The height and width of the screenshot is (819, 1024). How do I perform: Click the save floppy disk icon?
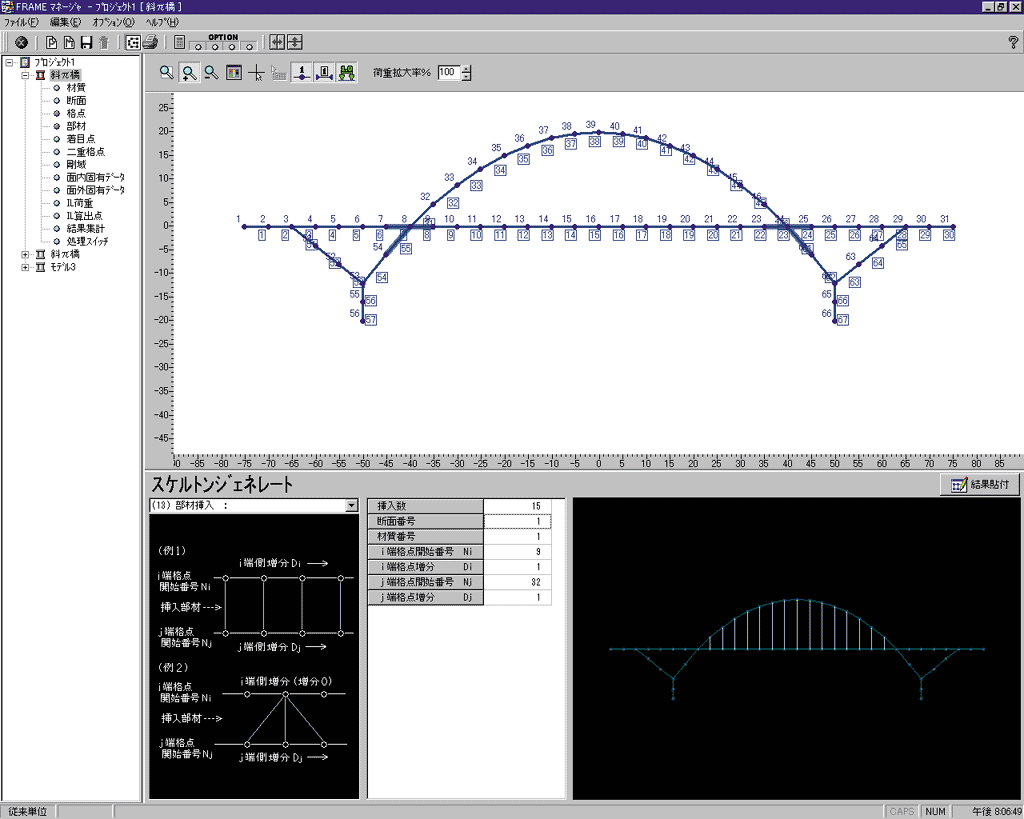click(x=87, y=43)
